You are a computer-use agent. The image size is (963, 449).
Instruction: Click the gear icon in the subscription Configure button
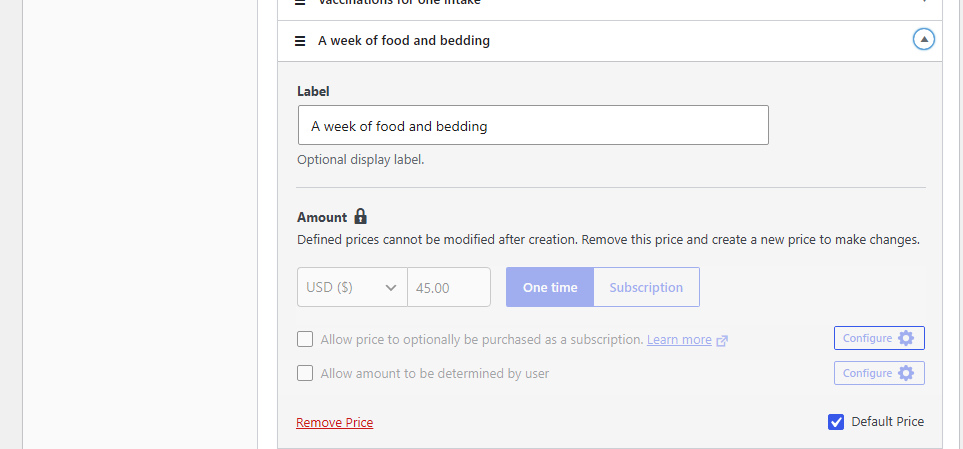coord(906,338)
